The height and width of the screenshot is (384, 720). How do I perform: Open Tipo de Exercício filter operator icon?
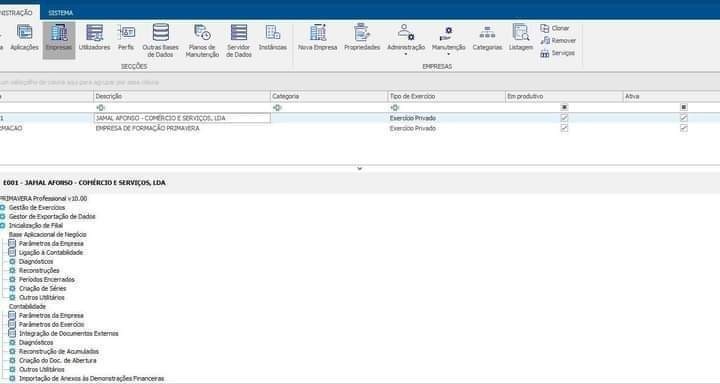click(x=394, y=107)
